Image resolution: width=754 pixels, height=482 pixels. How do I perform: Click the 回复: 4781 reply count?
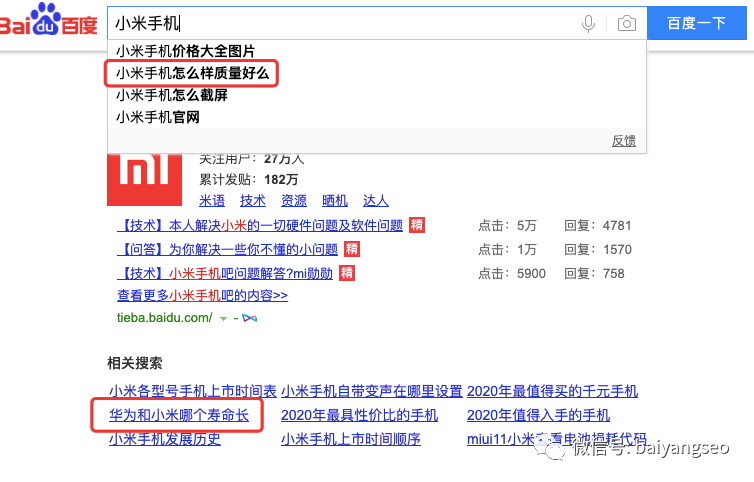pyautogui.click(x=598, y=226)
